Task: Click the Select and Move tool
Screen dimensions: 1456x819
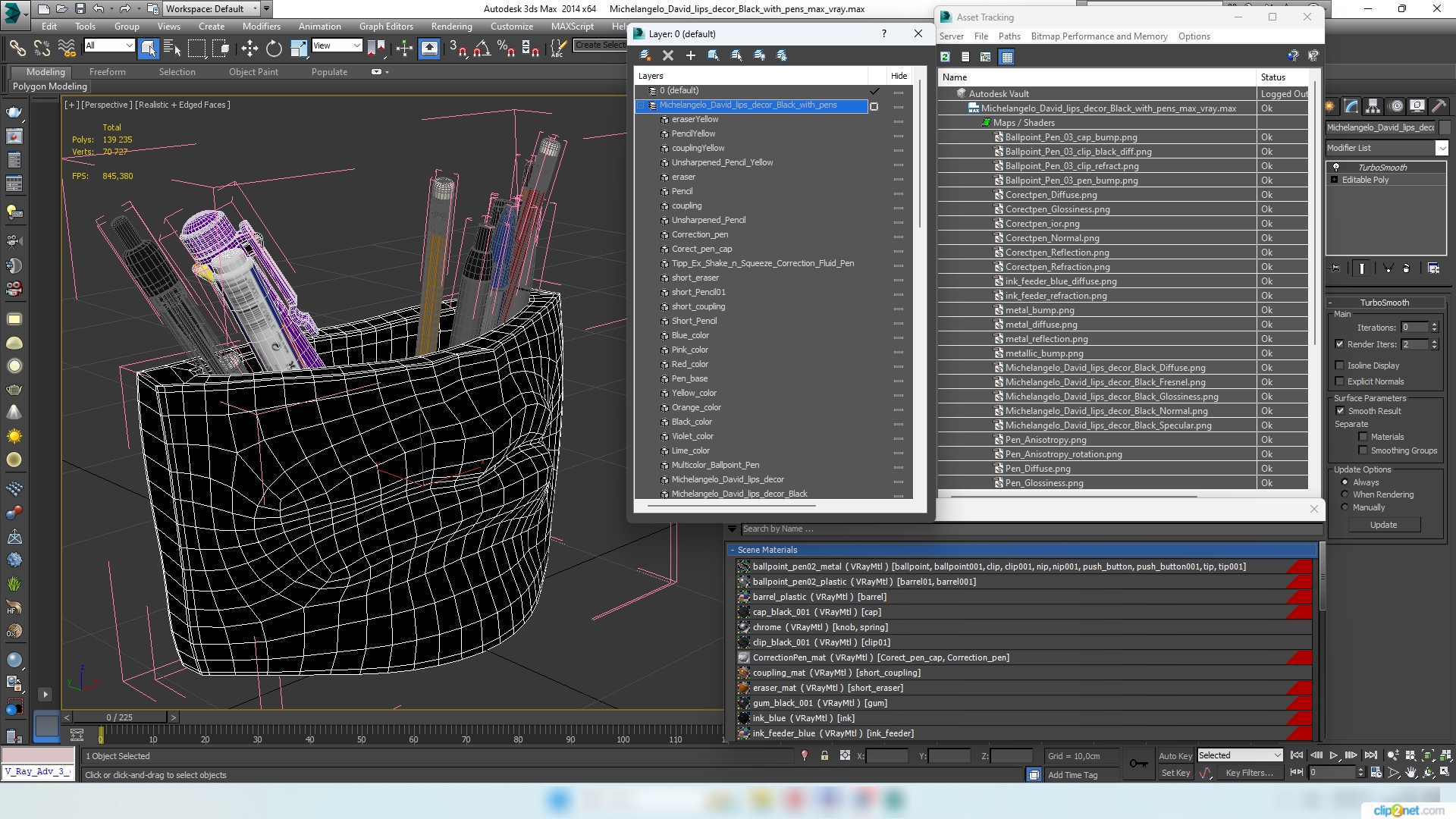Action: click(x=249, y=49)
